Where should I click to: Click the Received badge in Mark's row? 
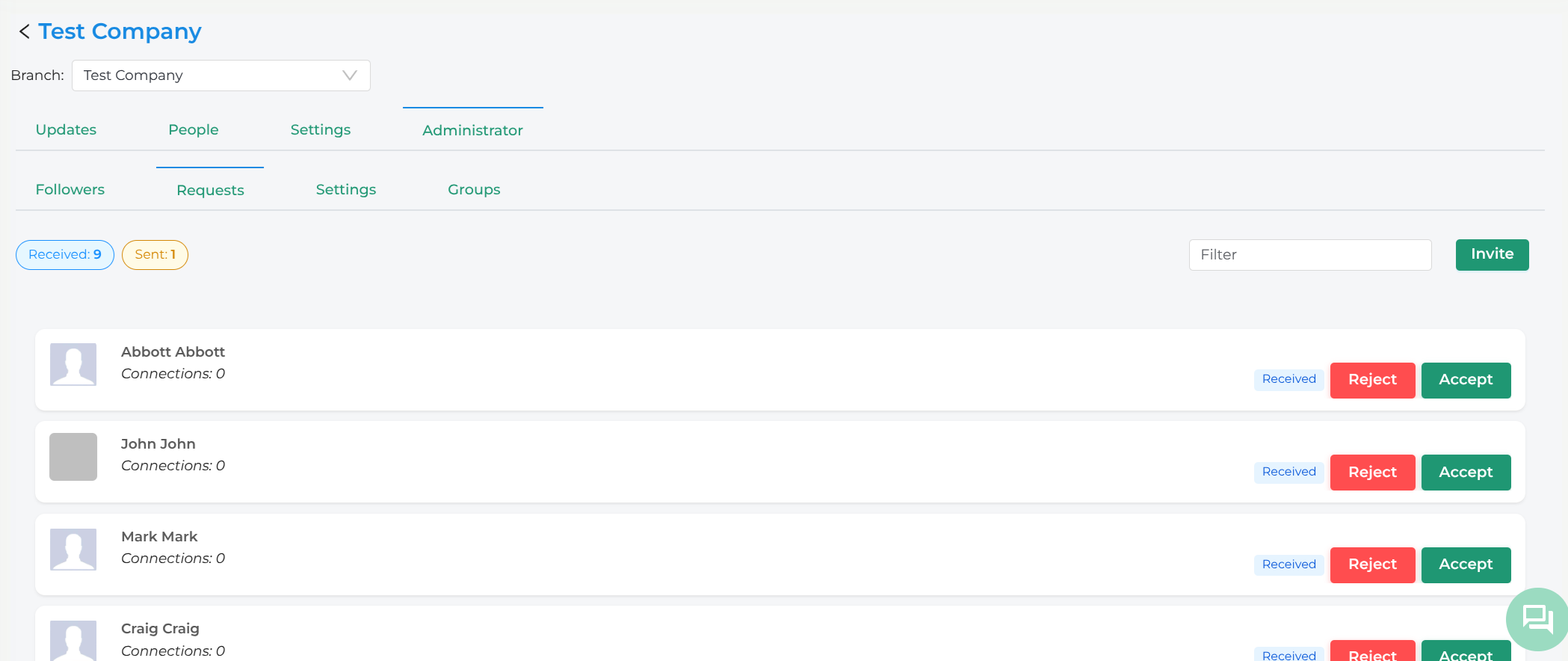(1288, 565)
